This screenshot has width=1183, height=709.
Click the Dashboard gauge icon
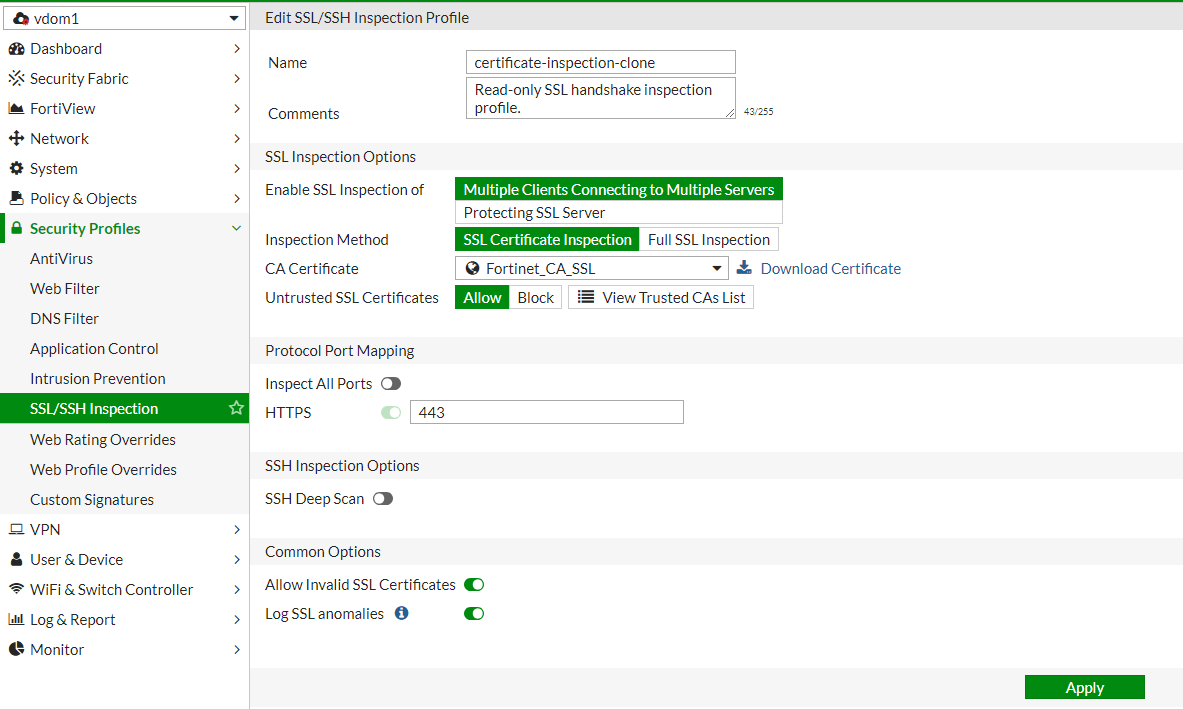pos(17,48)
